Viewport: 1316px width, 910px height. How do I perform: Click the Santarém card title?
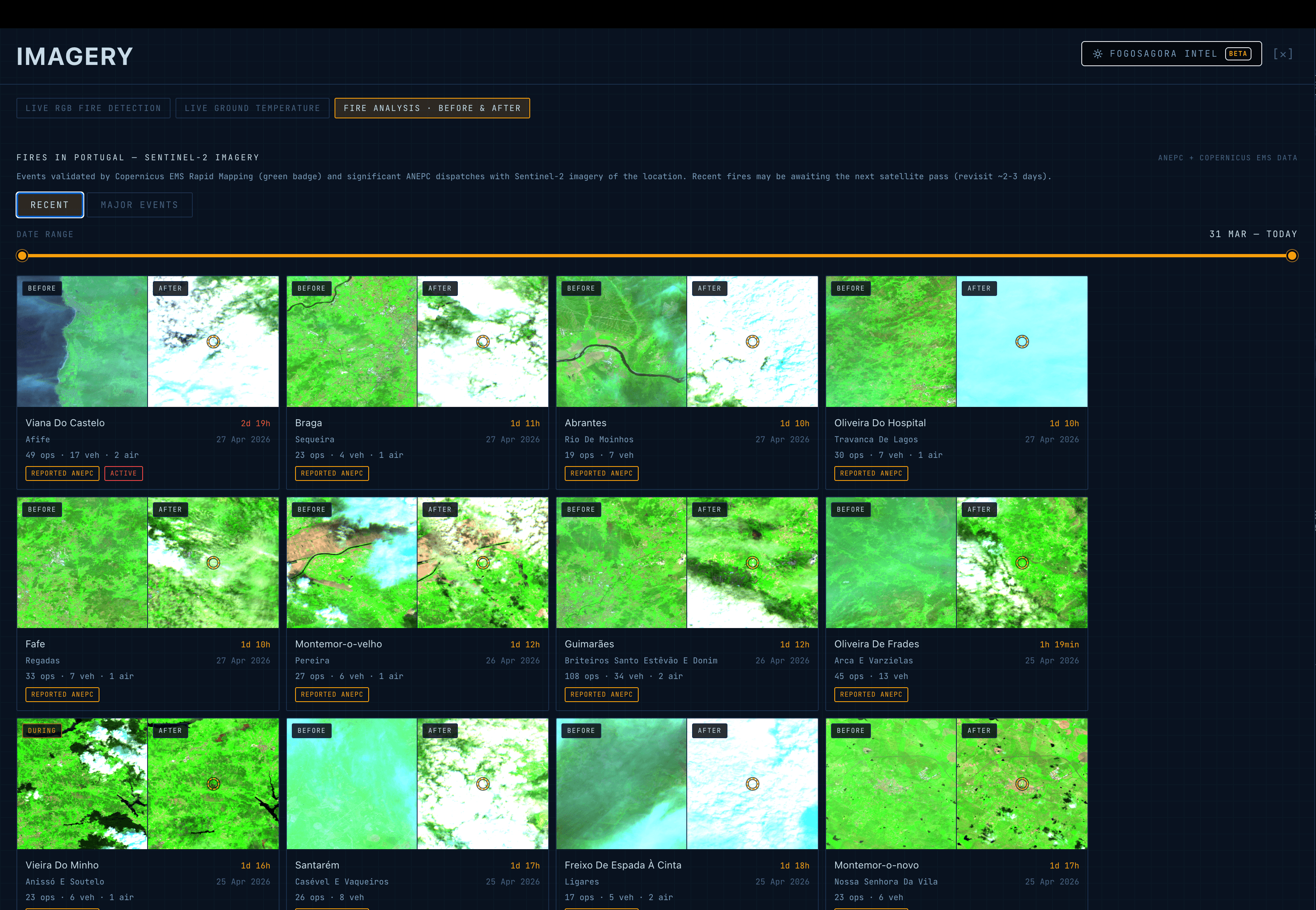[317, 866]
